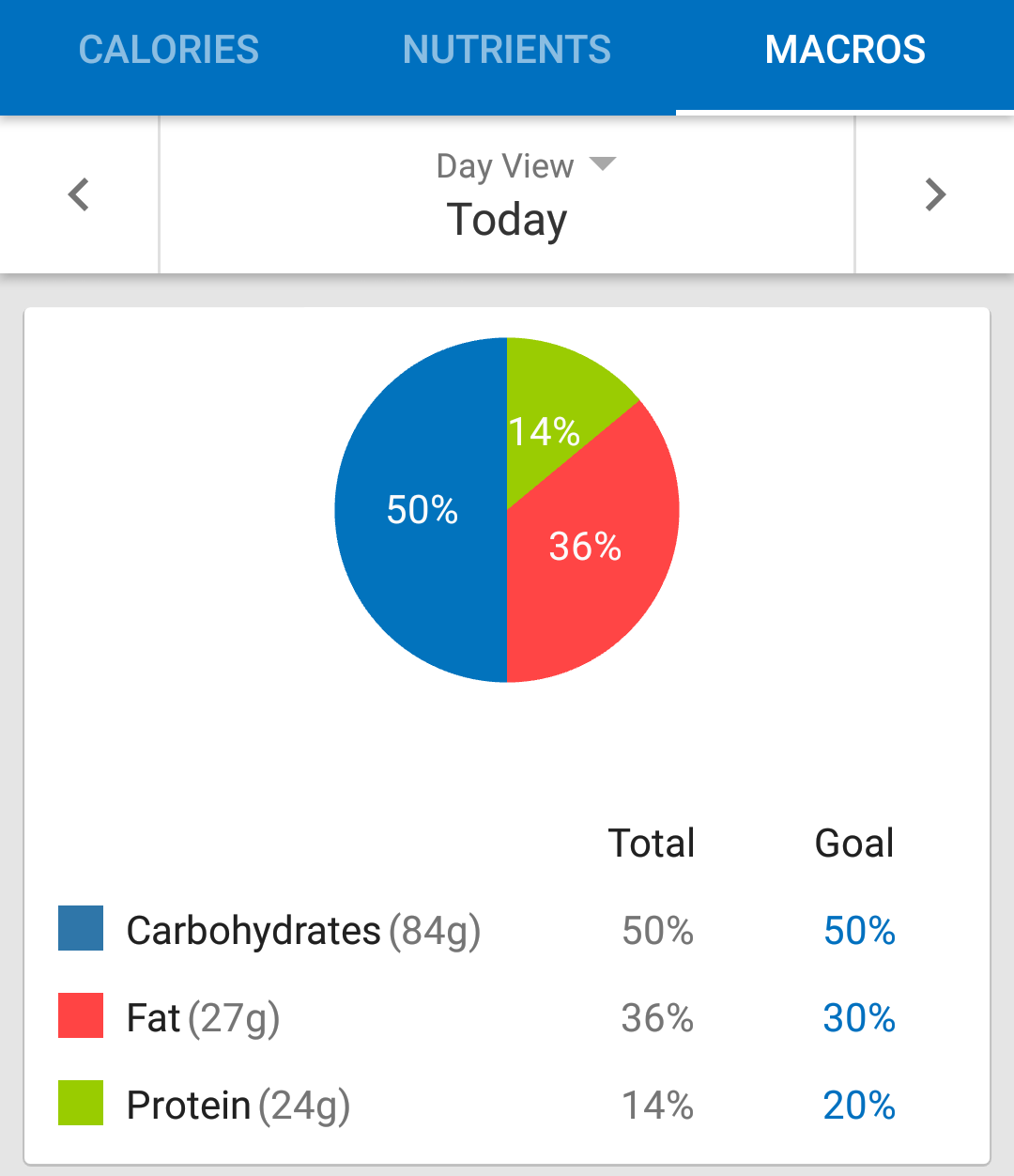Click the red Fat legend swatch
Image resolution: width=1014 pixels, height=1176 pixels.
click(81, 1015)
